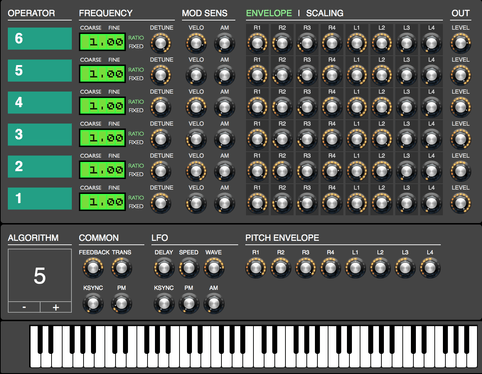Click the common KSYNC knob
Viewport: 482px width, 374px height.
tap(93, 304)
